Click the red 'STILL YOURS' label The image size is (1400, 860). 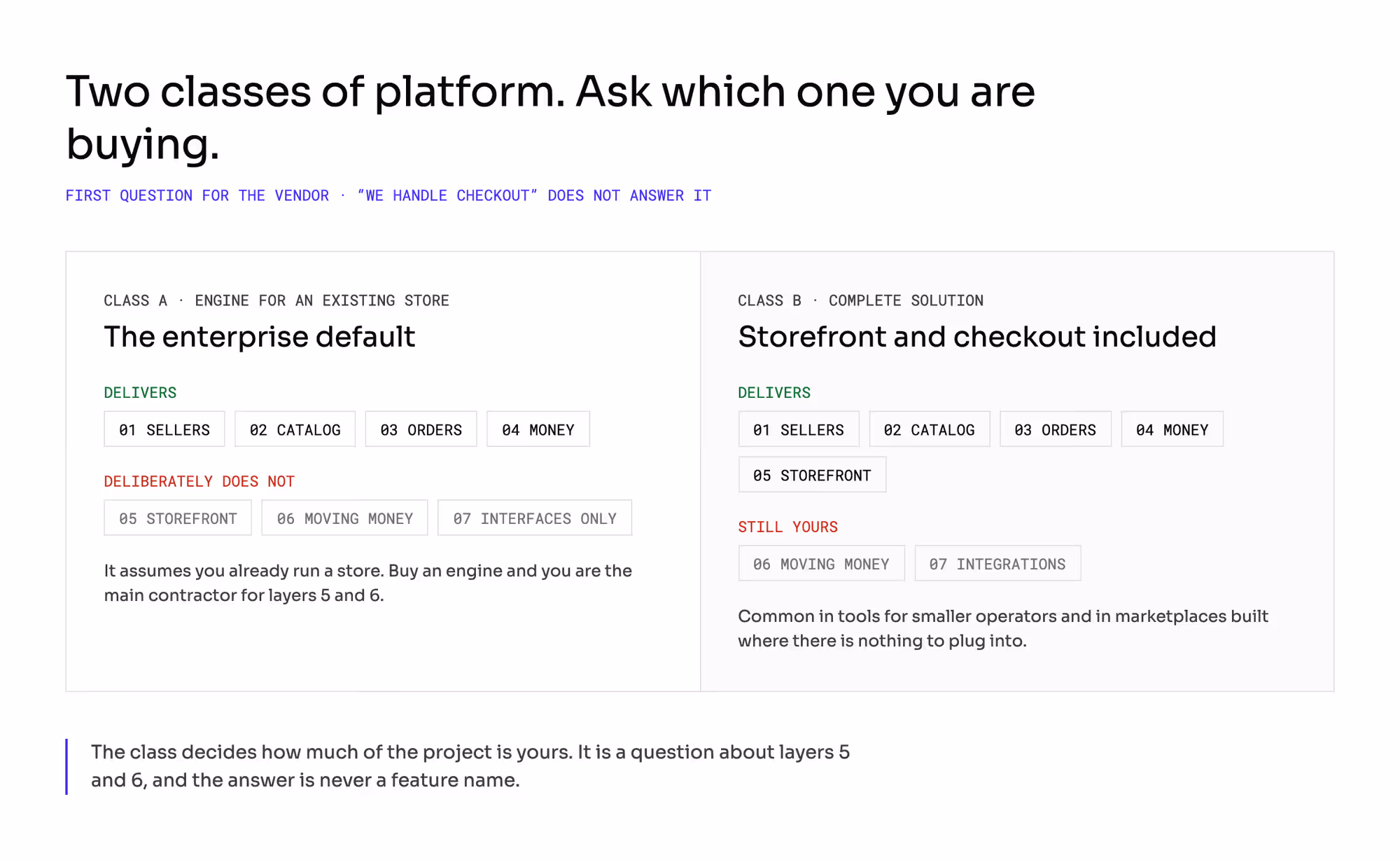(788, 527)
